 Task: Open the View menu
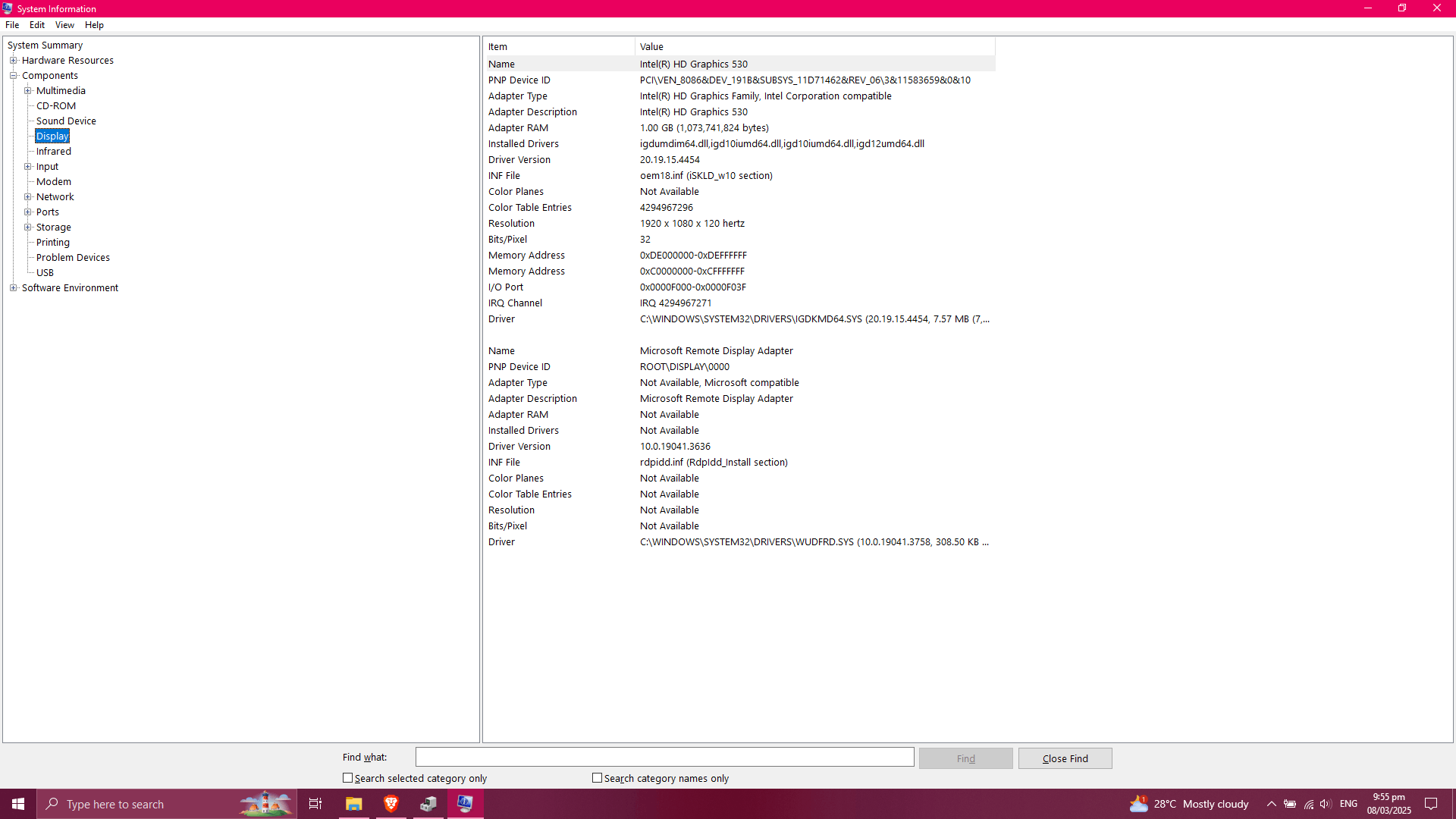64,25
